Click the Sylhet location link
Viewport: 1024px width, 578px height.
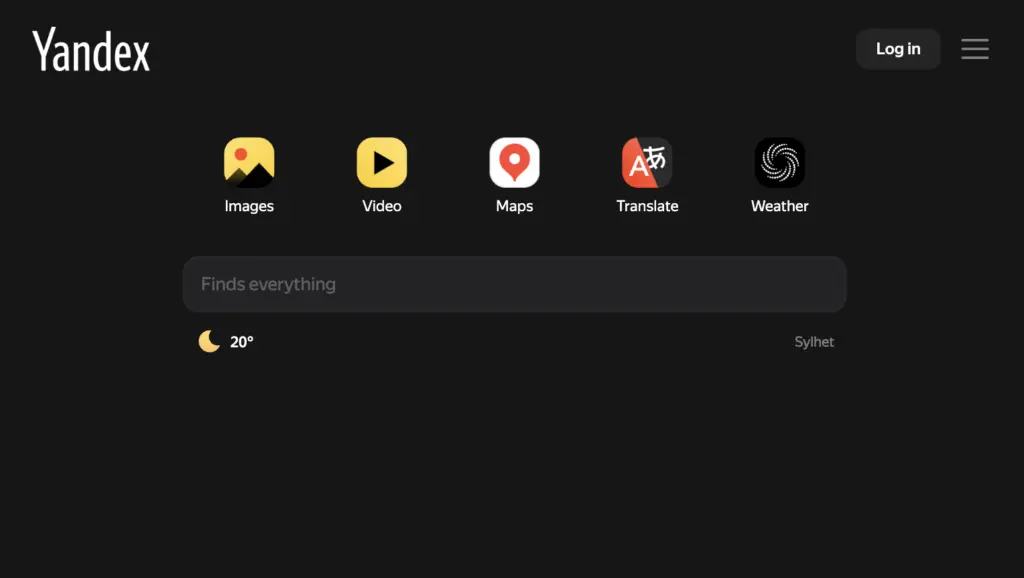point(814,342)
